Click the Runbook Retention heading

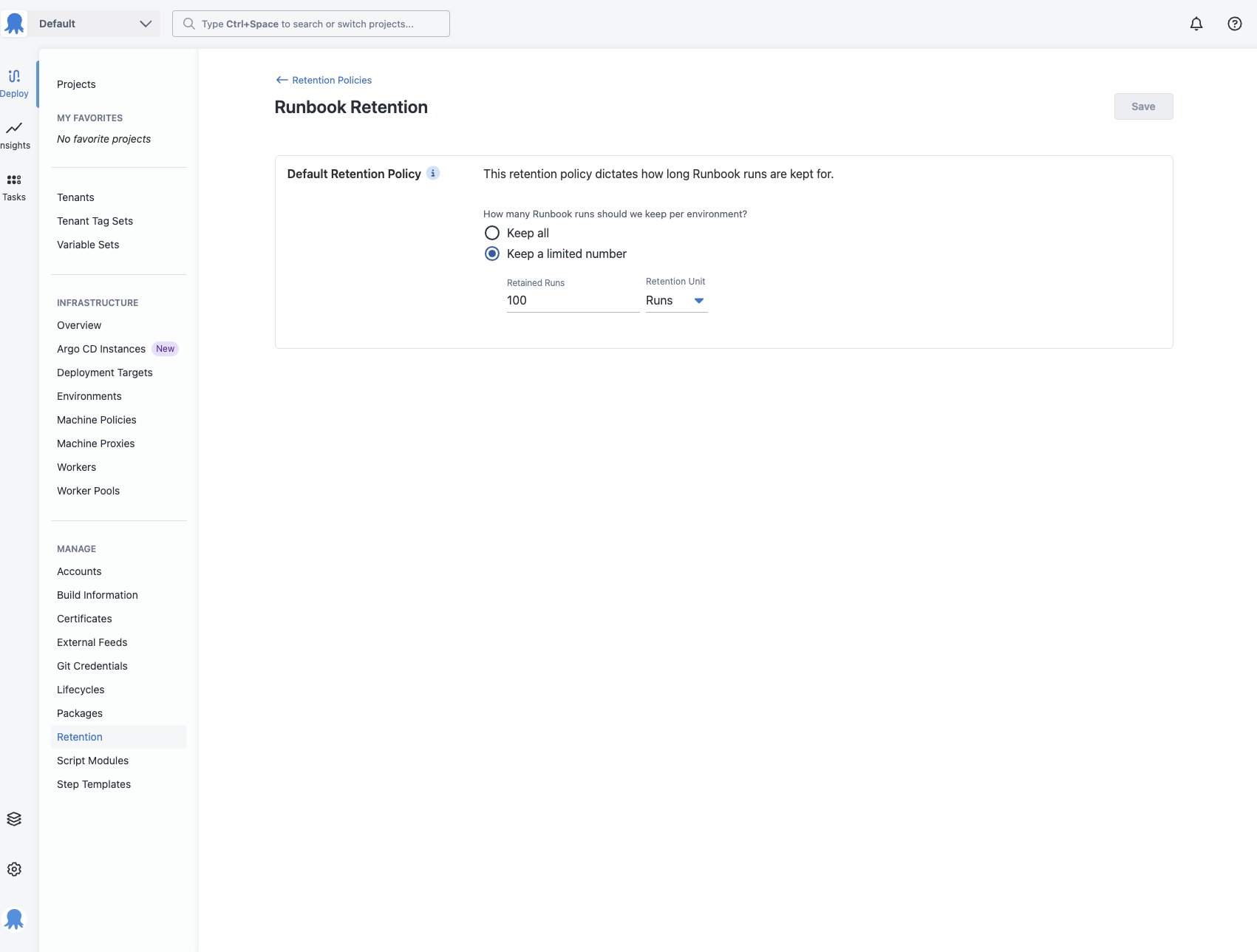point(351,107)
